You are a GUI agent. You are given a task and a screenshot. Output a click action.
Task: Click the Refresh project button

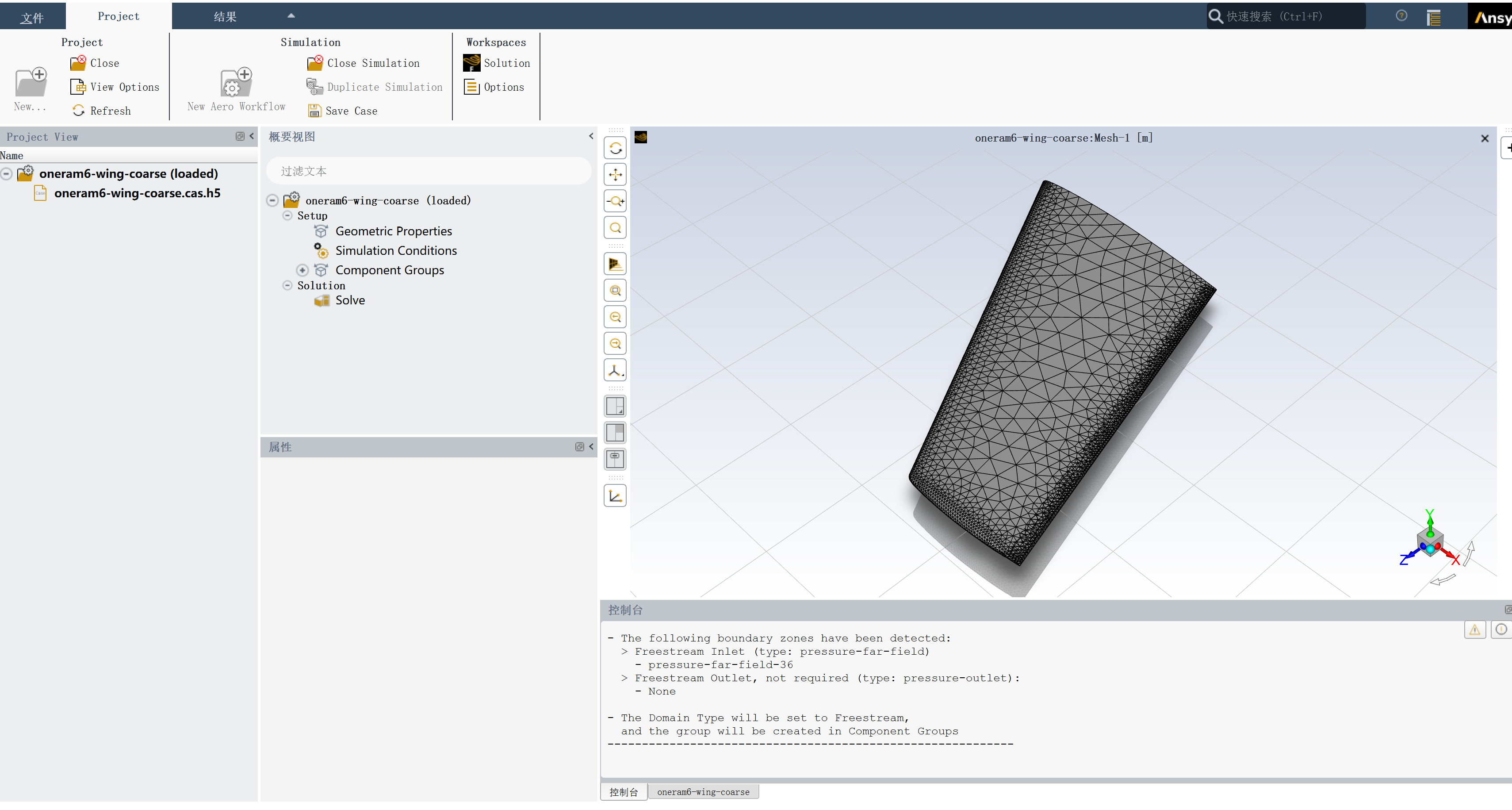coord(102,111)
